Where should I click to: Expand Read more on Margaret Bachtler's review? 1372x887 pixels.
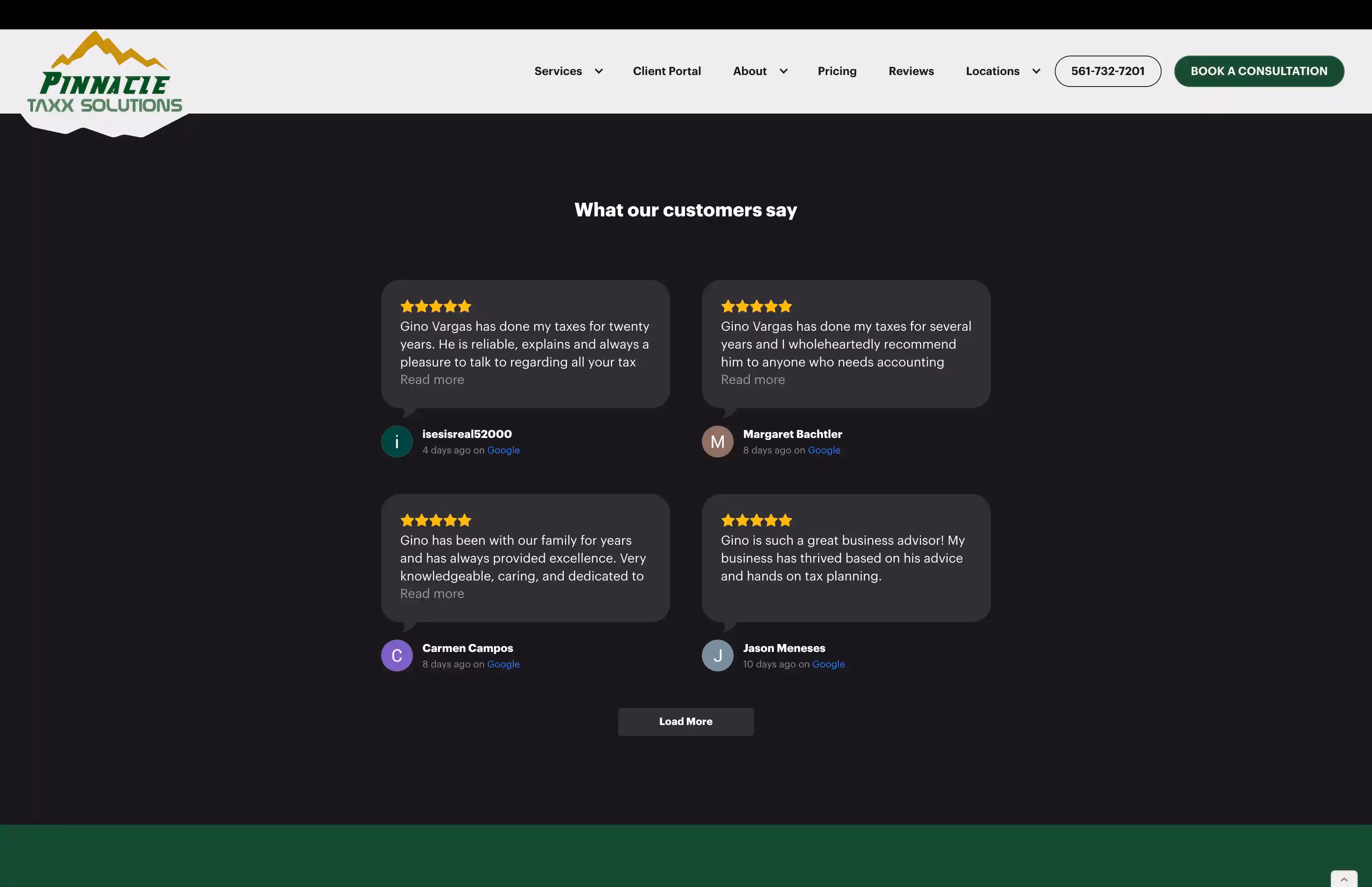[753, 380]
